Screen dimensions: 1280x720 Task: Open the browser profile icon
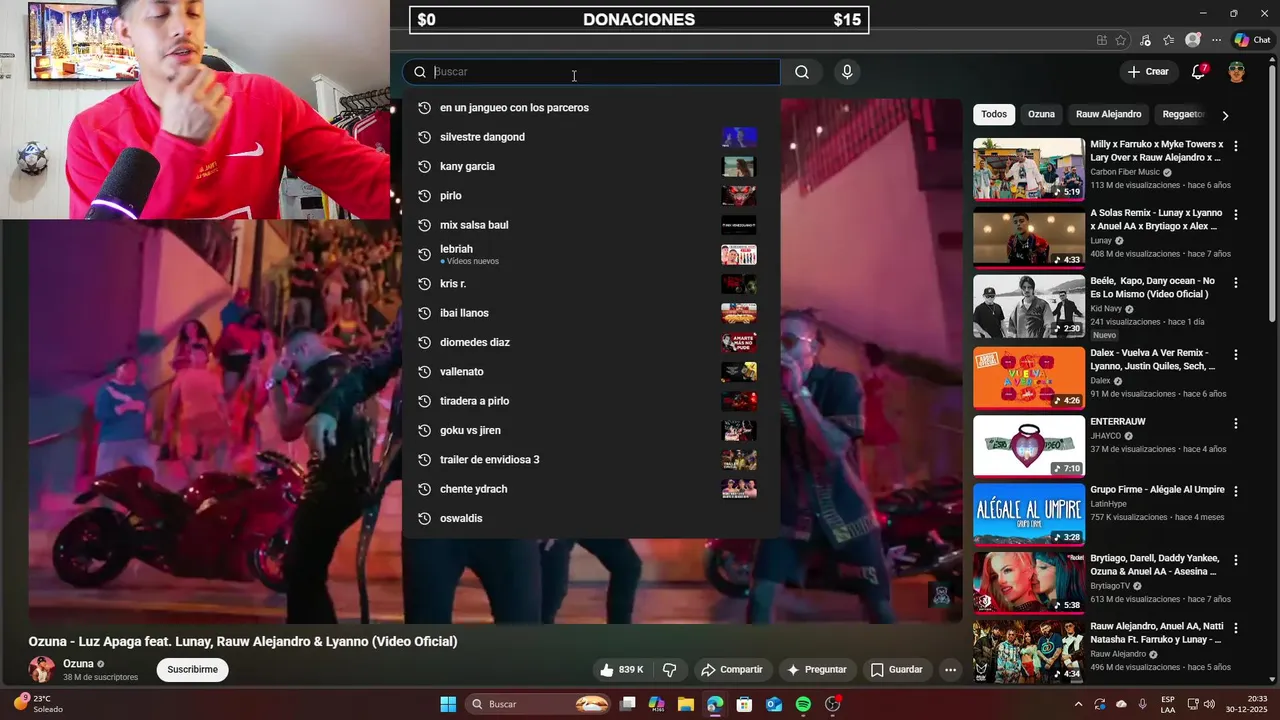(1193, 40)
